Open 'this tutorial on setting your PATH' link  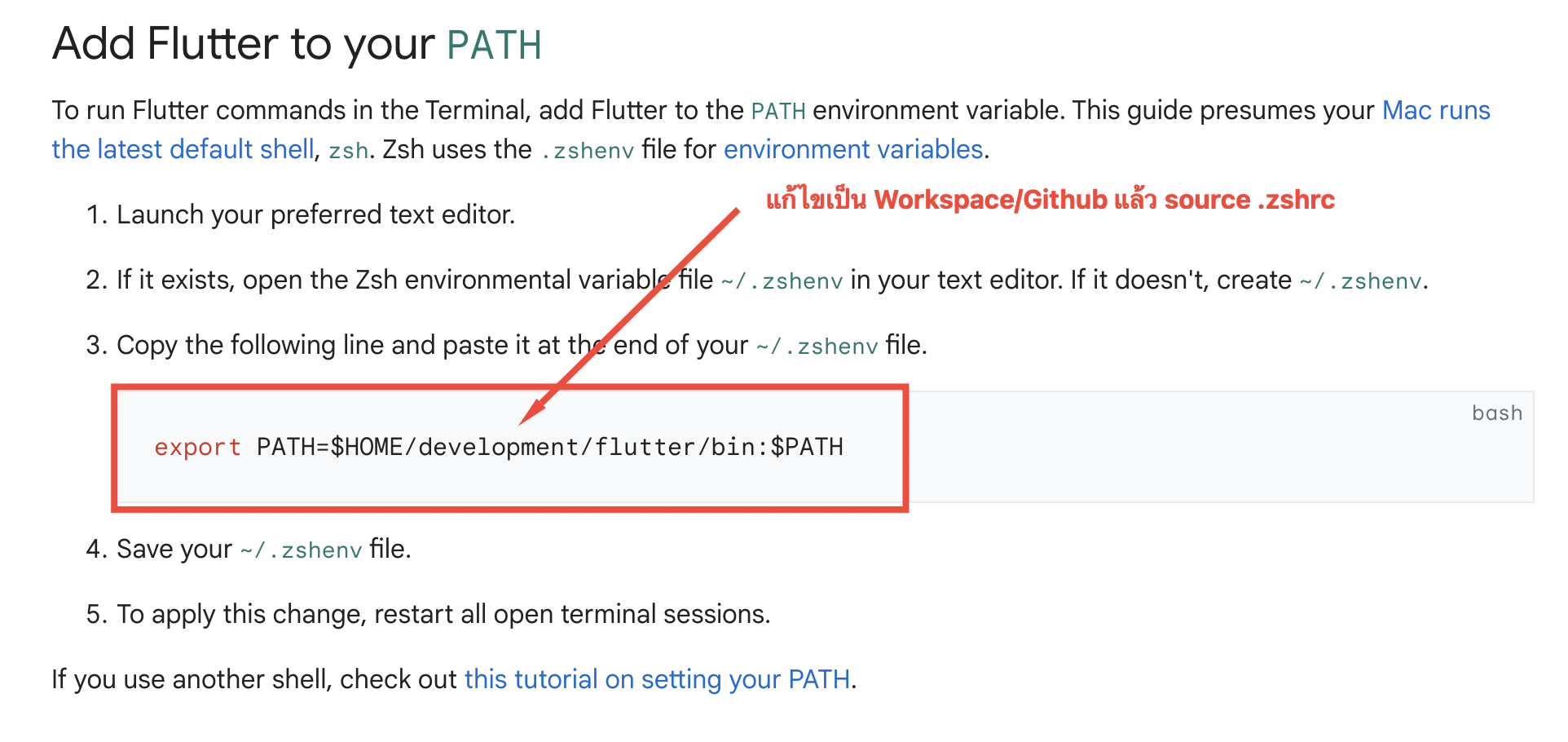click(x=657, y=679)
